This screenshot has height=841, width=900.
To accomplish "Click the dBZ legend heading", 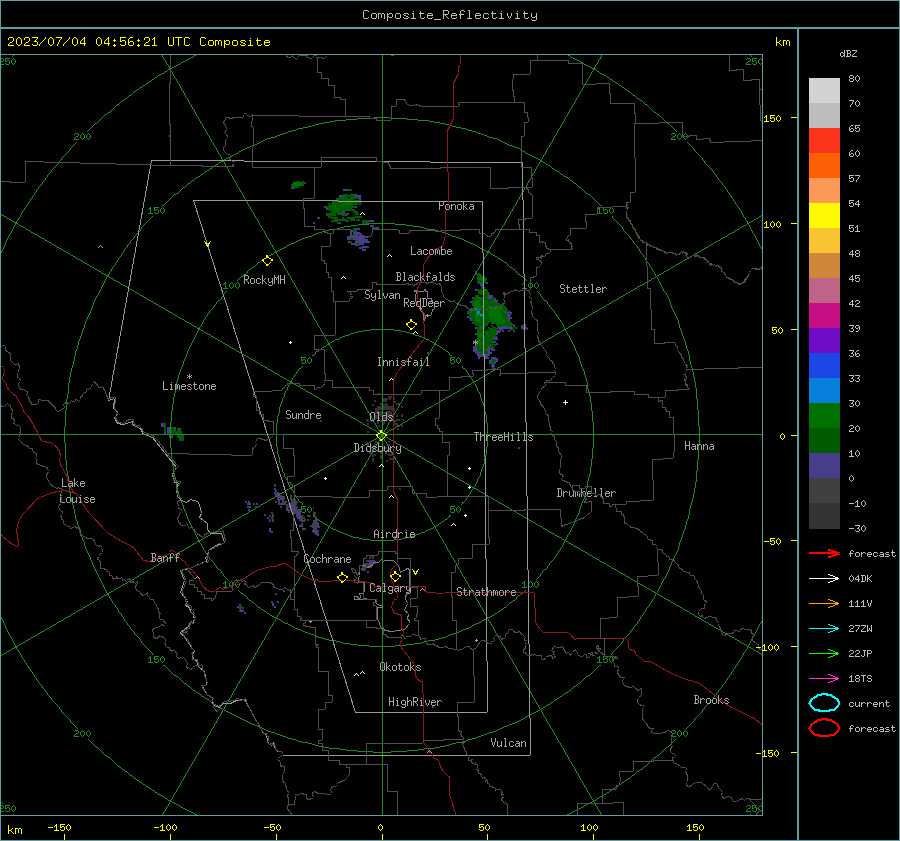I will (848, 53).
